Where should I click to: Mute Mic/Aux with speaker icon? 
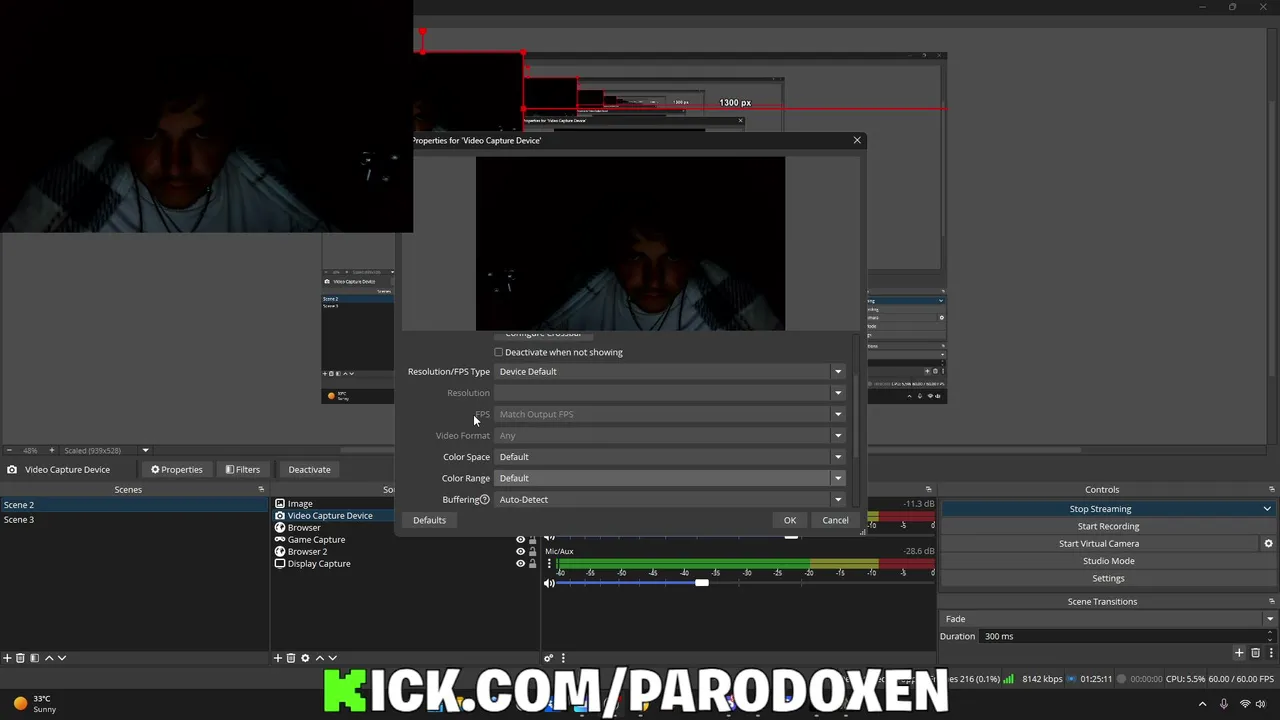pyautogui.click(x=549, y=583)
